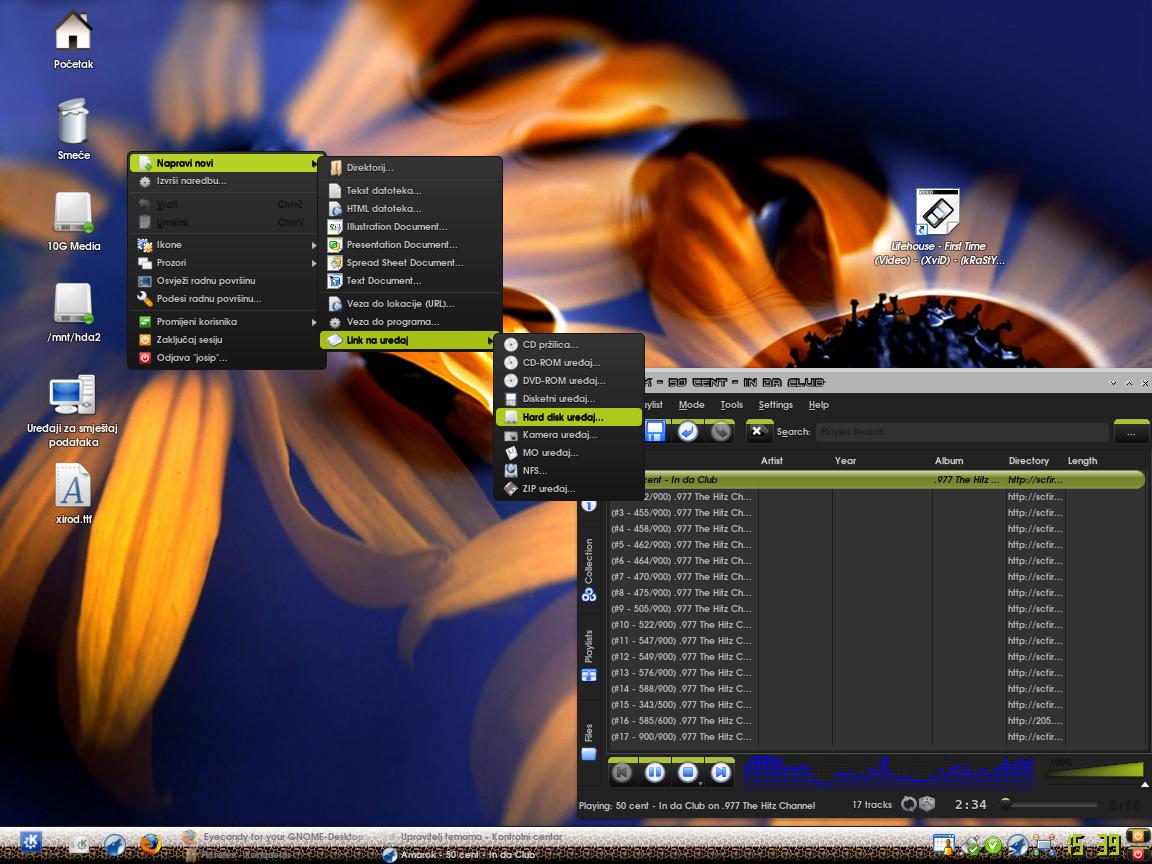The height and width of the screenshot is (864, 1152).
Task: Select Hard disk uređaj... entry
Action: click(x=569, y=417)
